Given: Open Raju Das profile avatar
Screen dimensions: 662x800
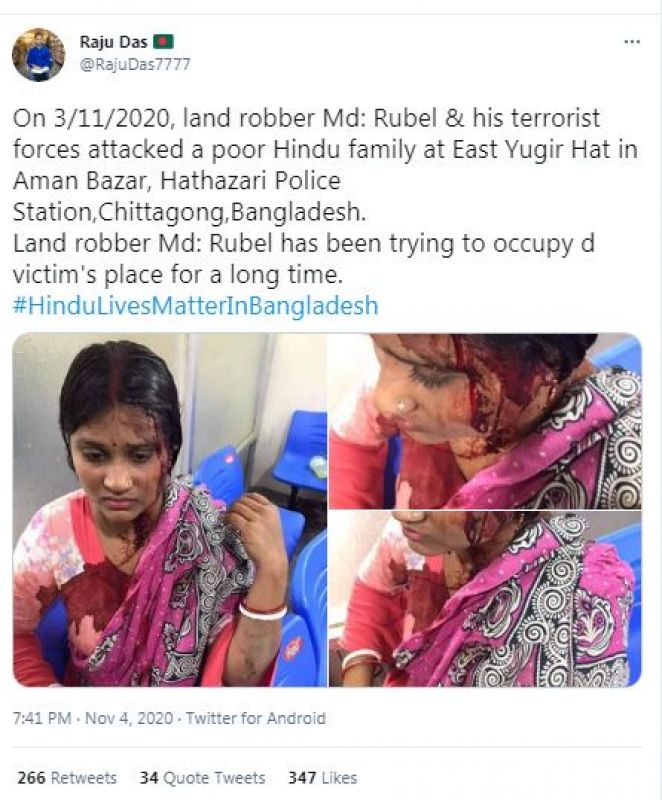Looking at the screenshot, I should (38, 55).
